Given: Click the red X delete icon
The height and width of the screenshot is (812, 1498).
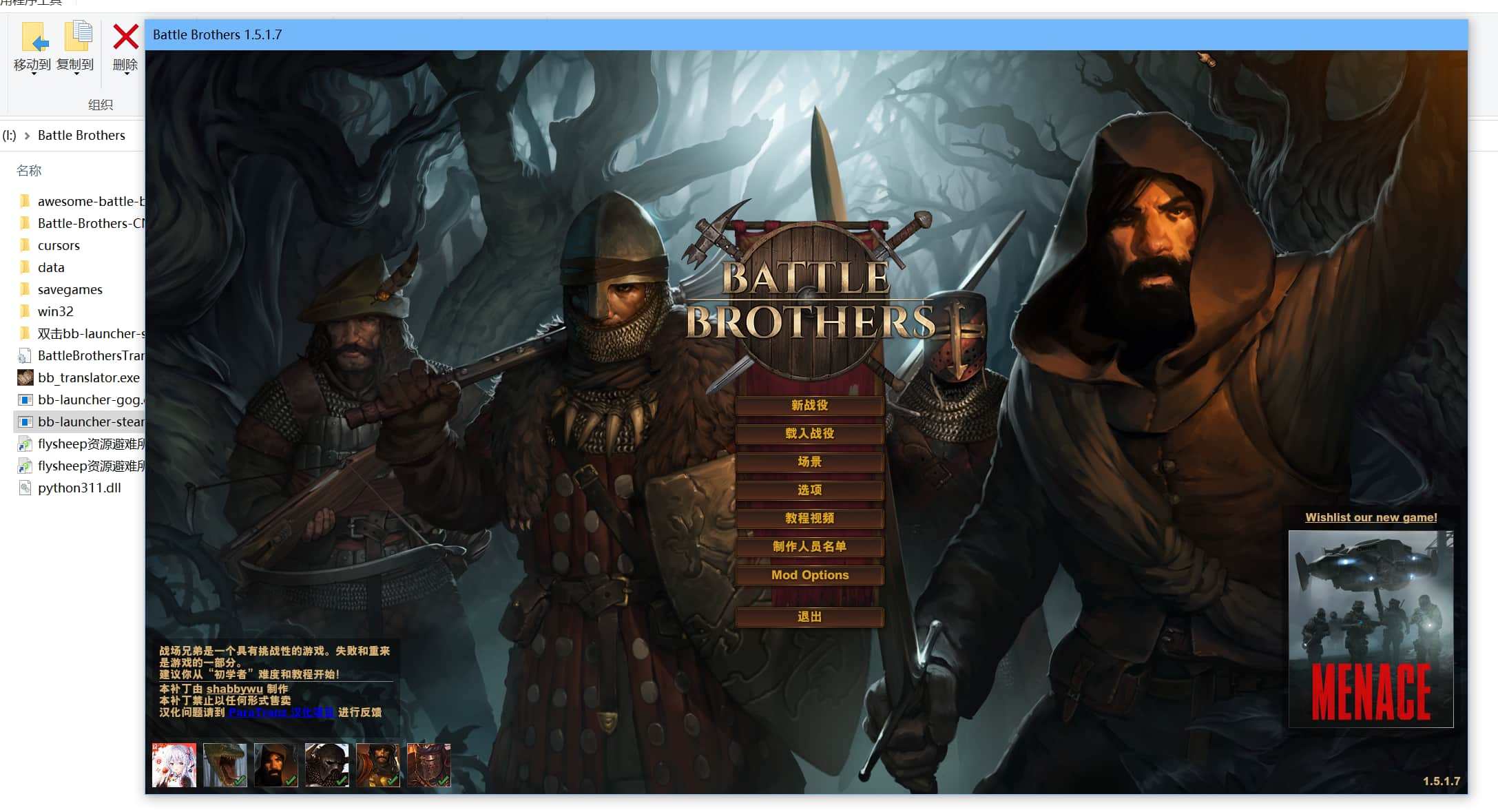Looking at the screenshot, I should point(125,37).
